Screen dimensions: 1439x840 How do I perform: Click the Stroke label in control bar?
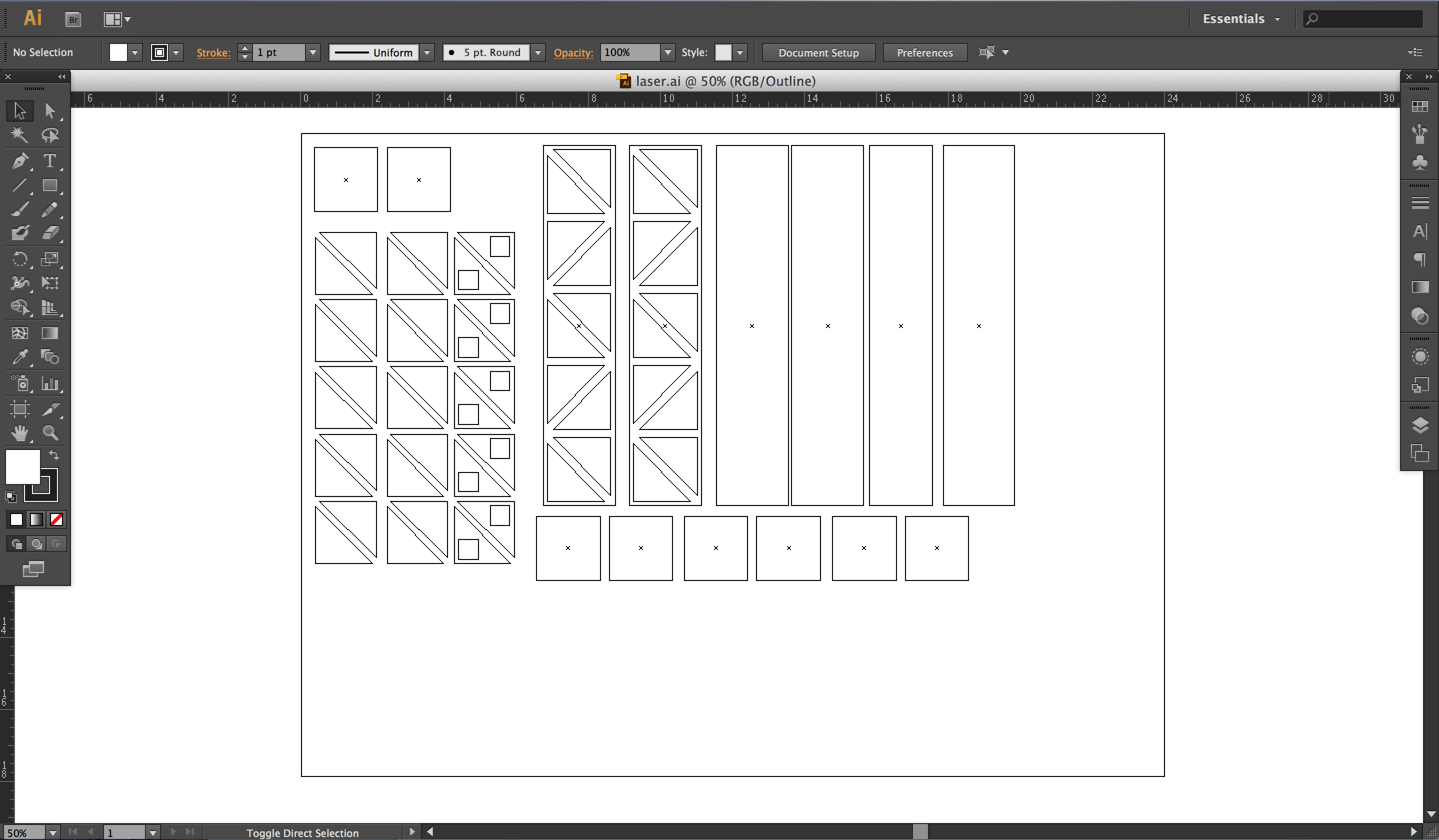tap(213, 52)
